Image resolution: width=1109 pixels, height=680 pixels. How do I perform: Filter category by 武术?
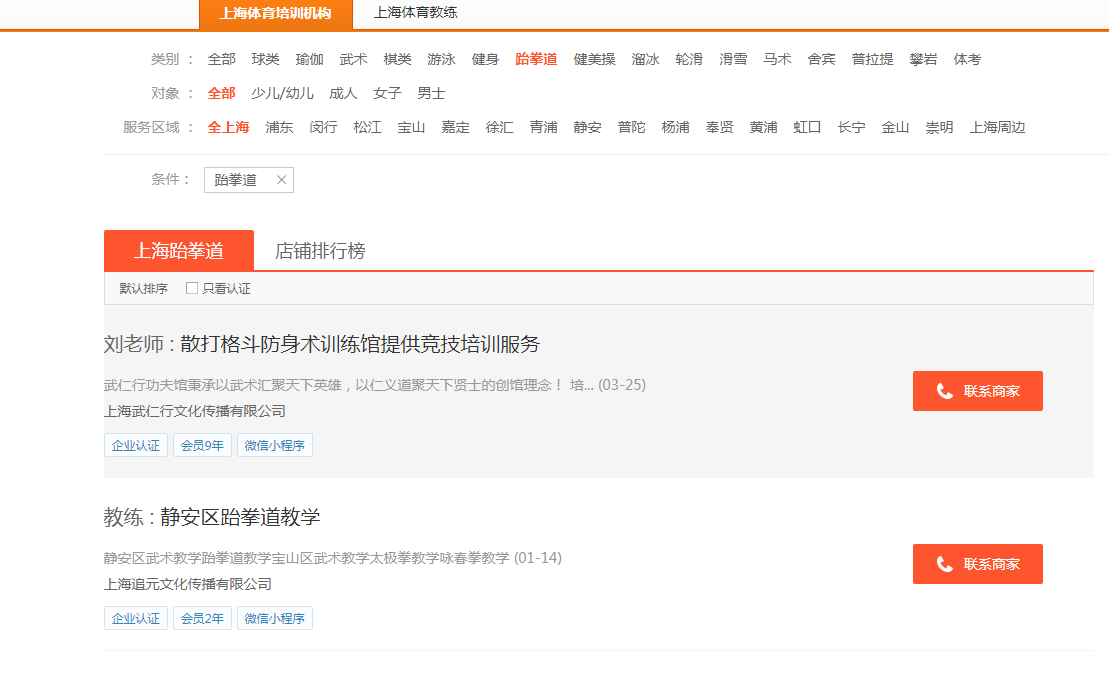[353, 59]
